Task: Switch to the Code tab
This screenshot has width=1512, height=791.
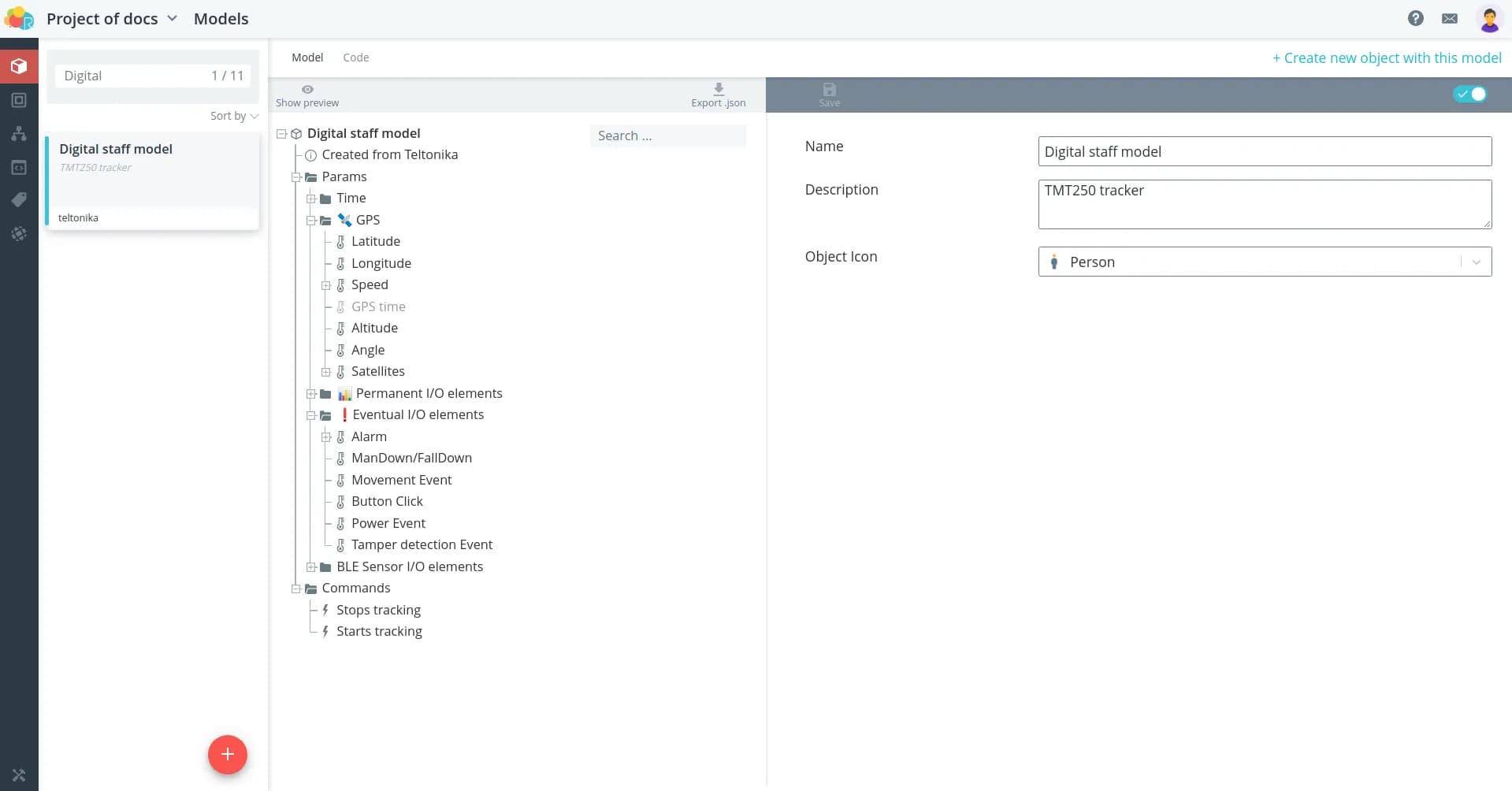Action: tap(355, 58)
